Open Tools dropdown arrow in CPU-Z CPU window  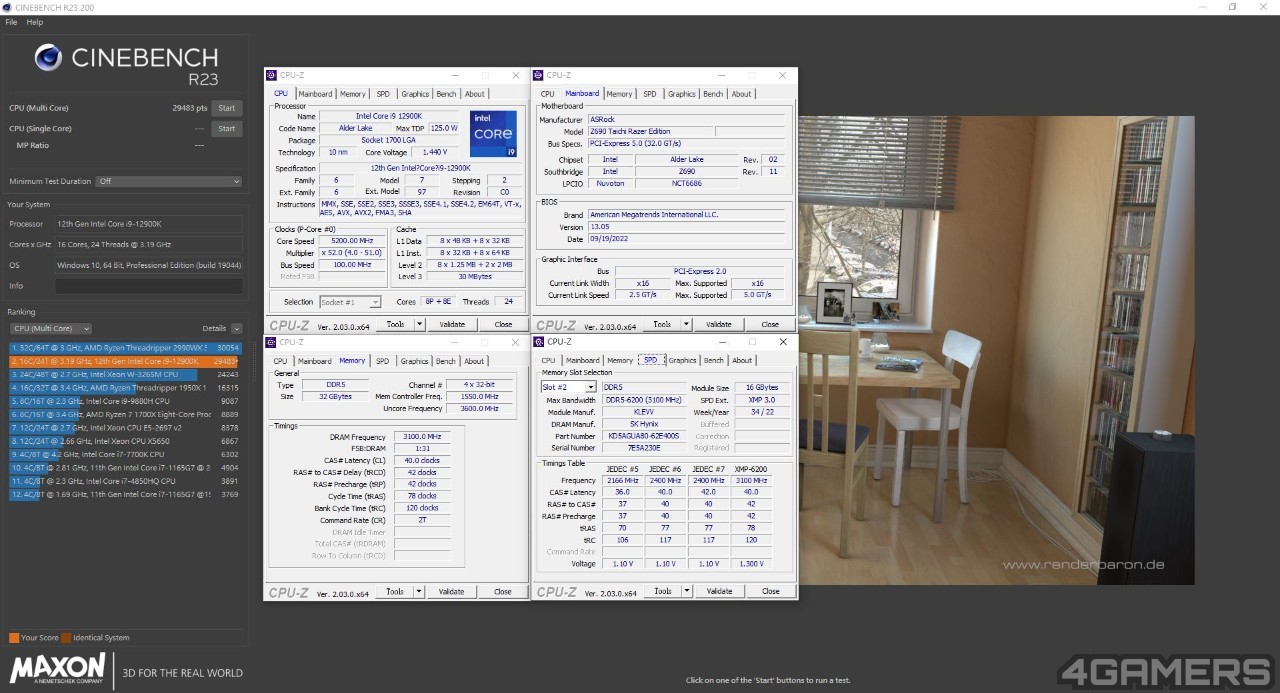419,324
